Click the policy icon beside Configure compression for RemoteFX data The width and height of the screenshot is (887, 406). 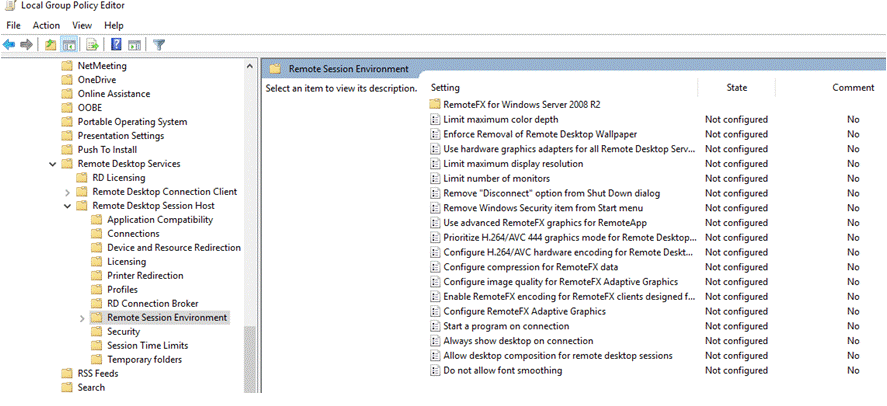(x=434, y=267)
